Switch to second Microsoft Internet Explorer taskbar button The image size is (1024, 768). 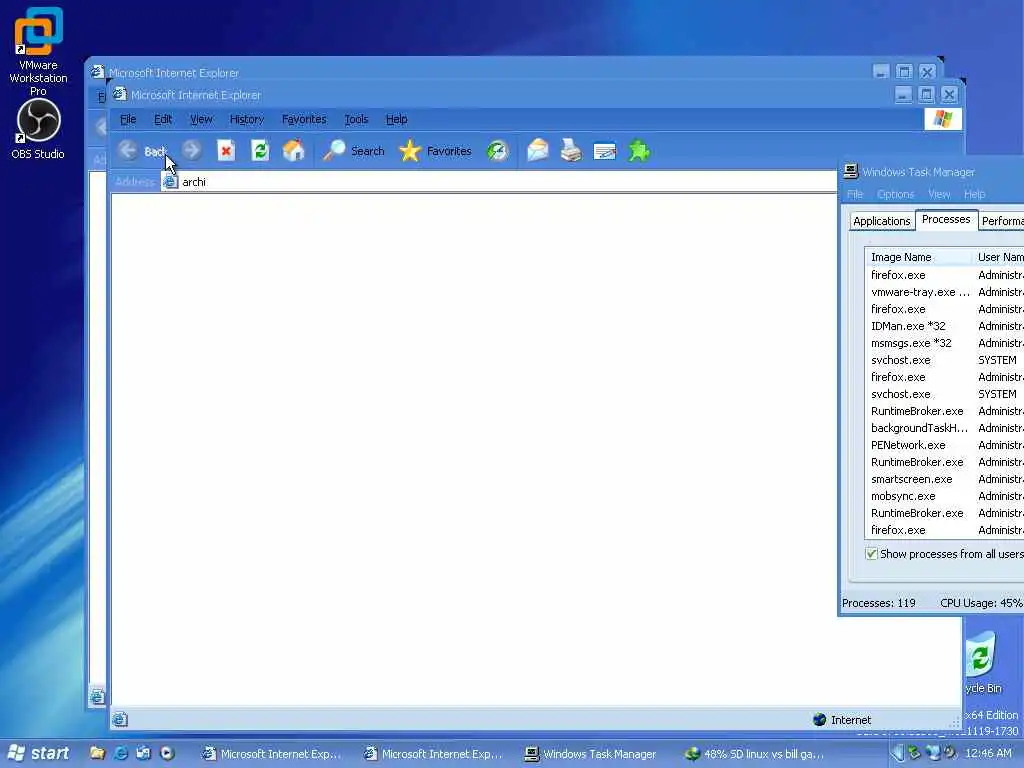click(433, 754)
